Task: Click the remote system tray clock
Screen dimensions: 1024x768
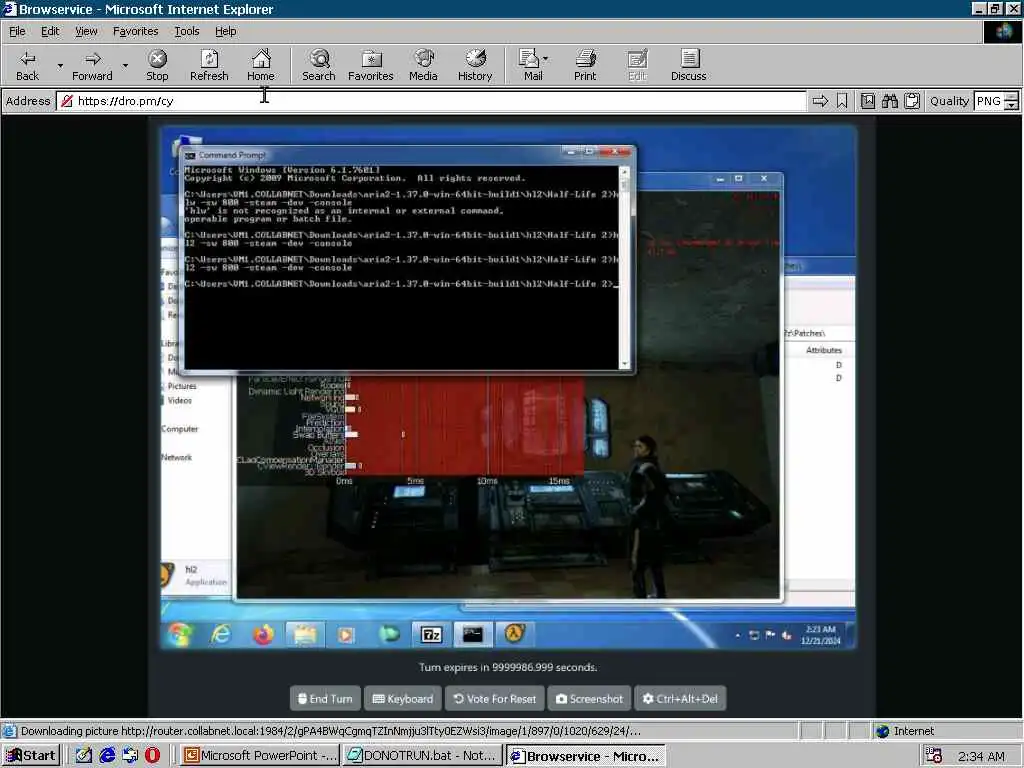Action: [820, 635]
